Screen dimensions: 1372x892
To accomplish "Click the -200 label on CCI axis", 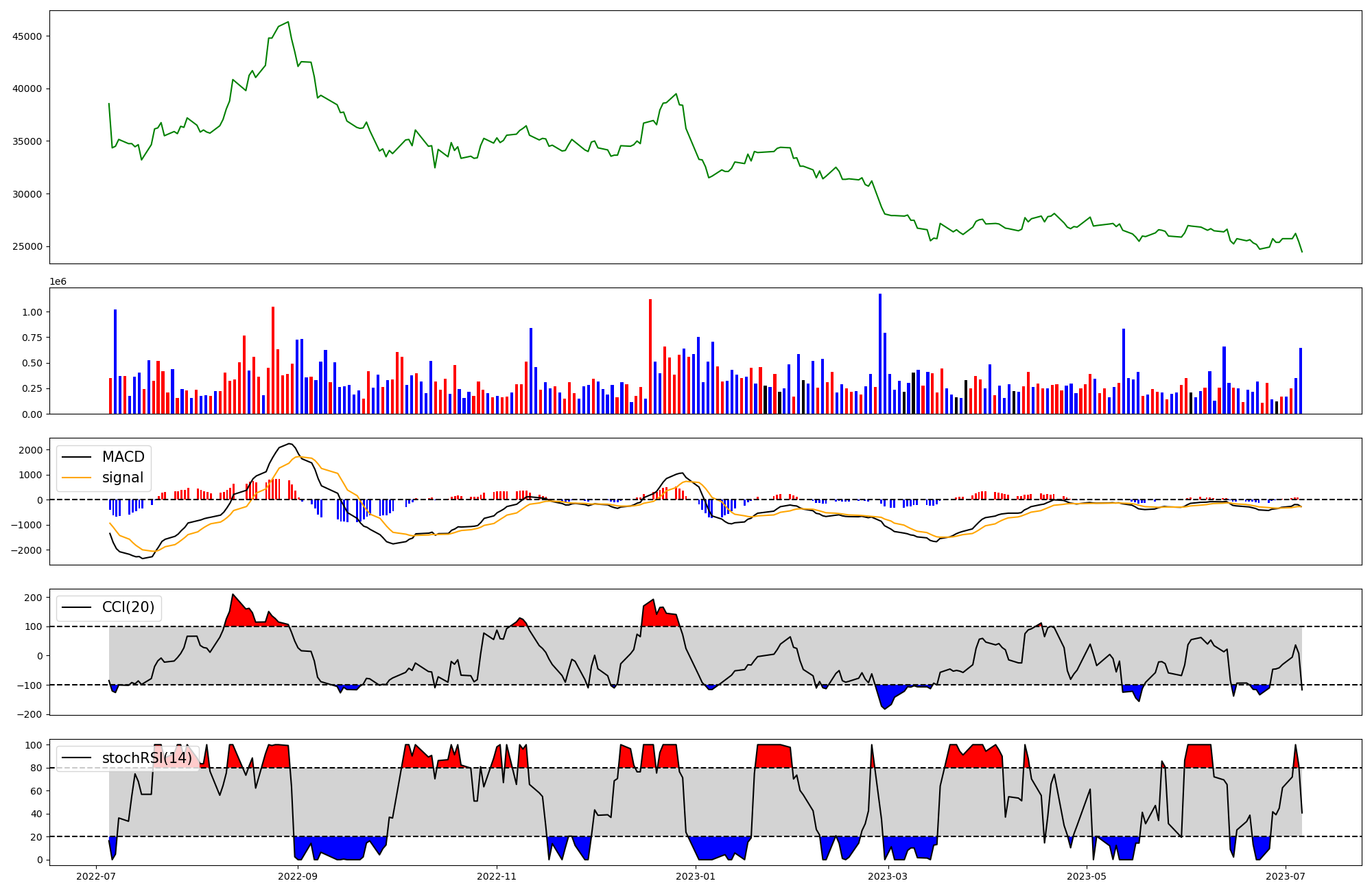I will [x=31, y=714].
